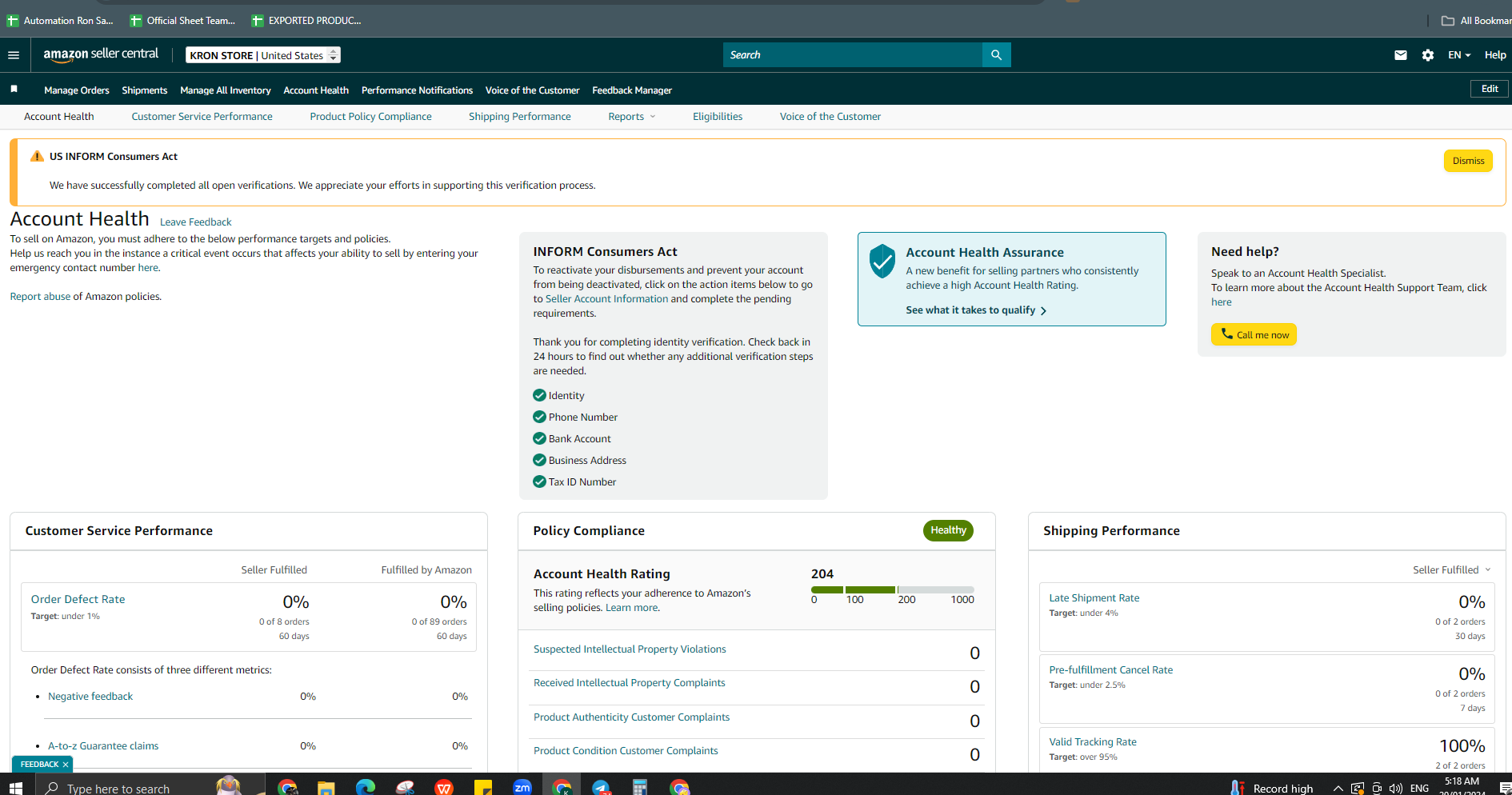Open Late Shipment Rate details

click(x=1094, y=598)
